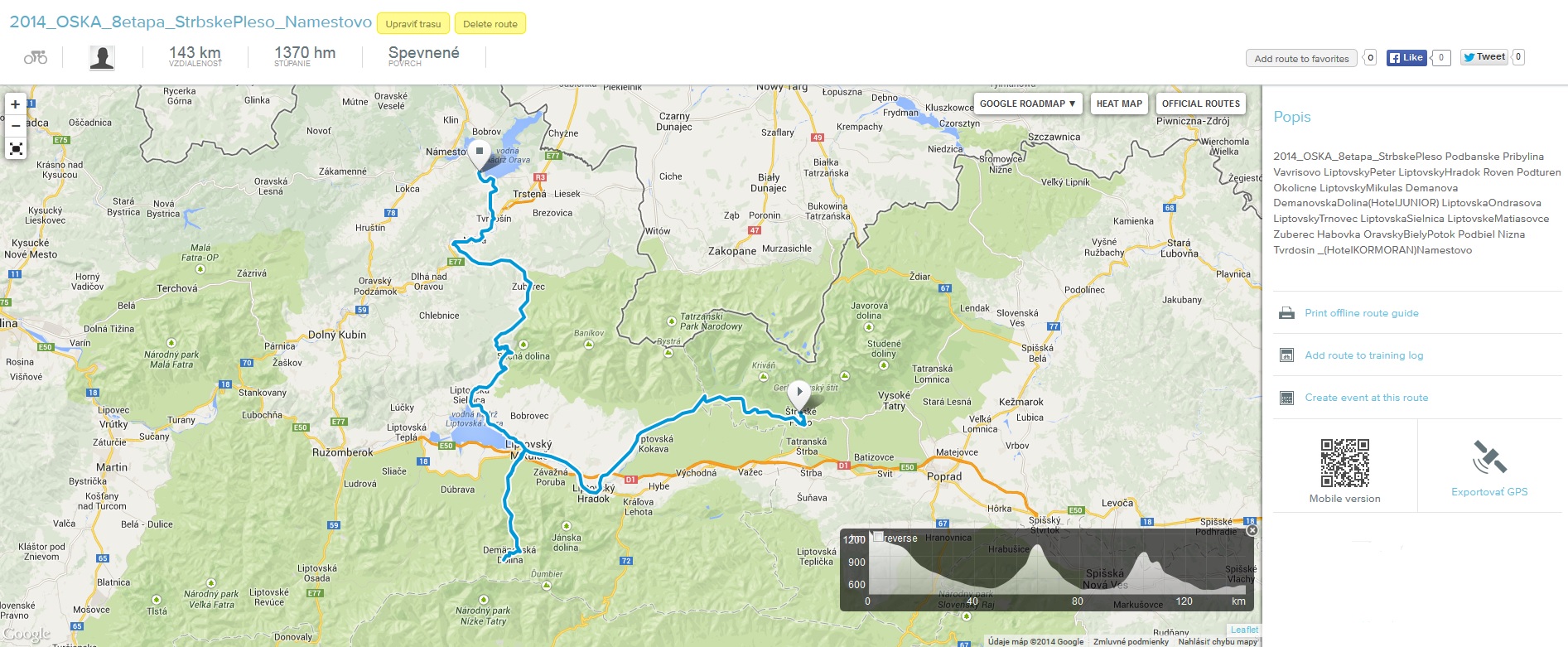Zoom out the map with minus button
Viewport: 1568px width, 647px height.
16,126
